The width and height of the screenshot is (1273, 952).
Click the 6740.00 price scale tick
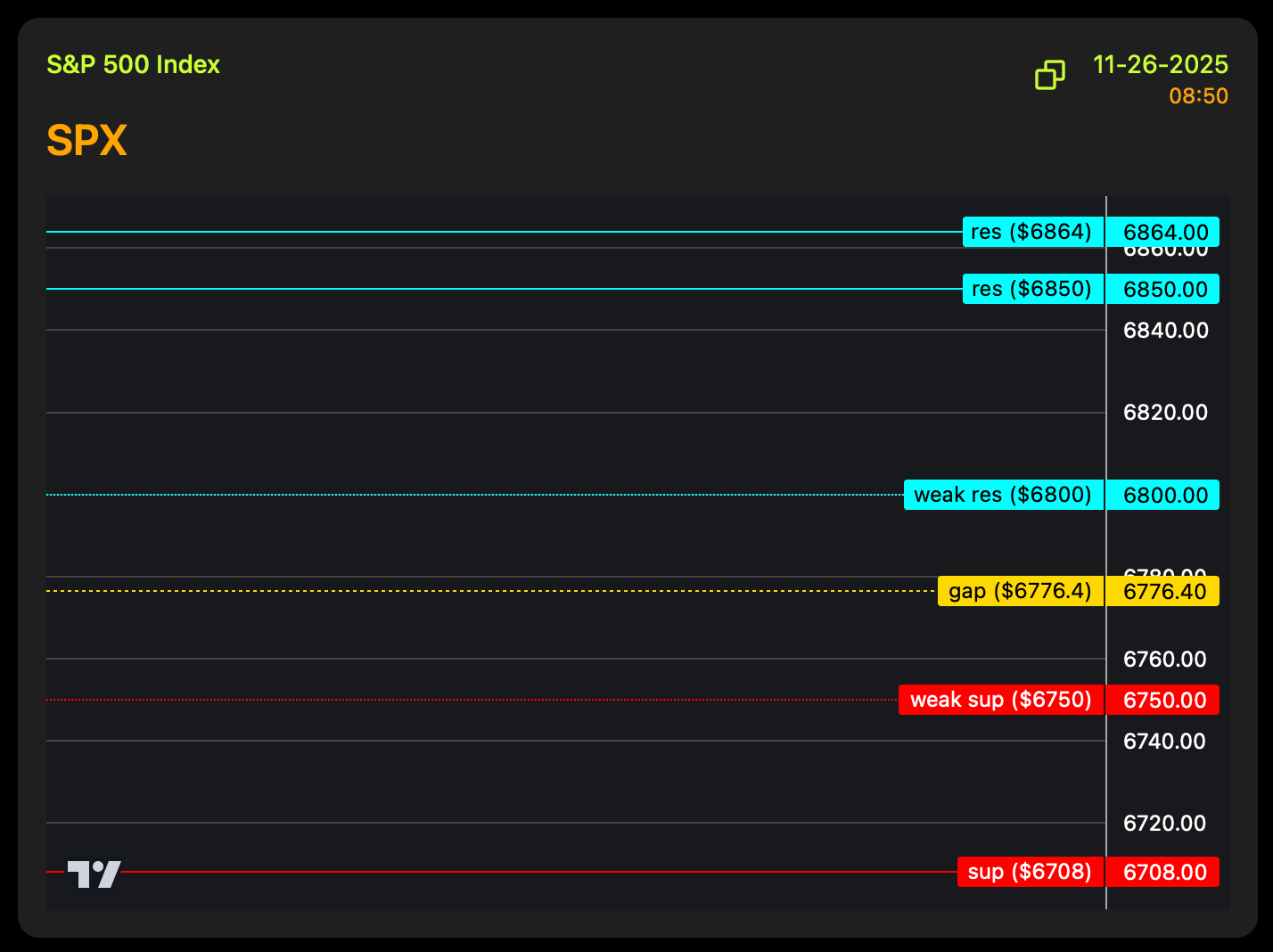point(1165,742)
